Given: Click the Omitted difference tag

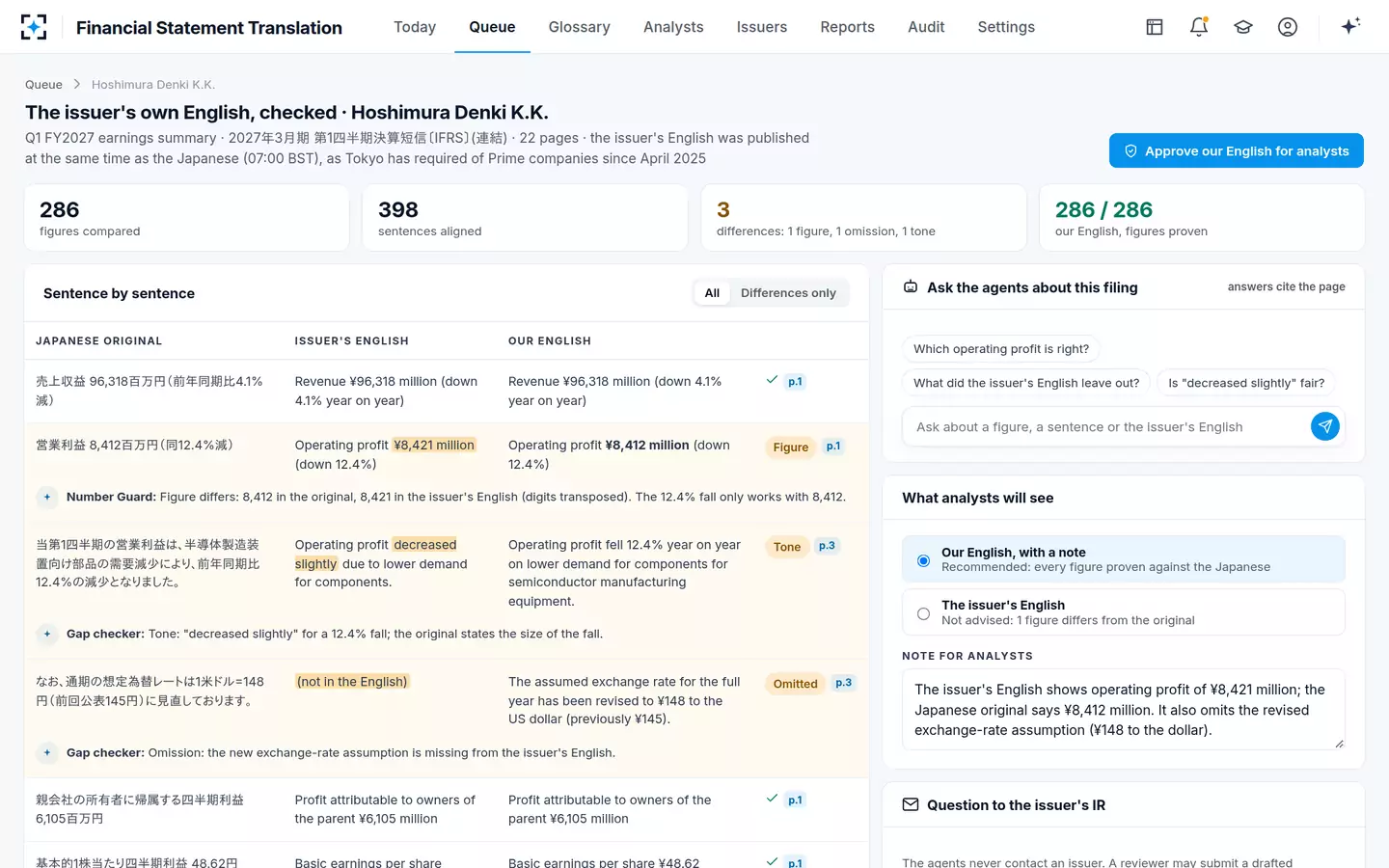Looking at the screenshot, I should click(796, 684).
